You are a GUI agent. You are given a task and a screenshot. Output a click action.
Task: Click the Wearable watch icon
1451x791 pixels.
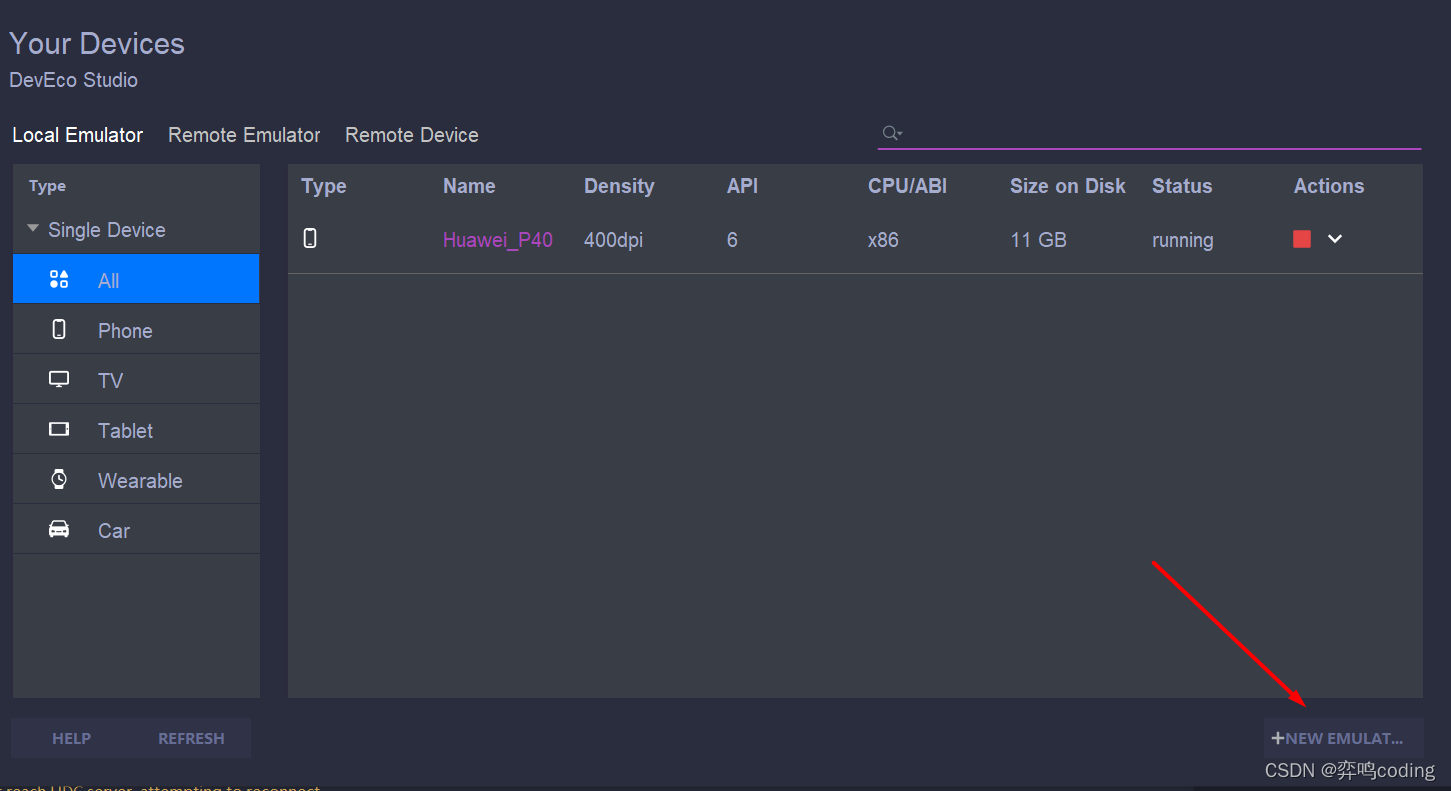coord(59,480)
